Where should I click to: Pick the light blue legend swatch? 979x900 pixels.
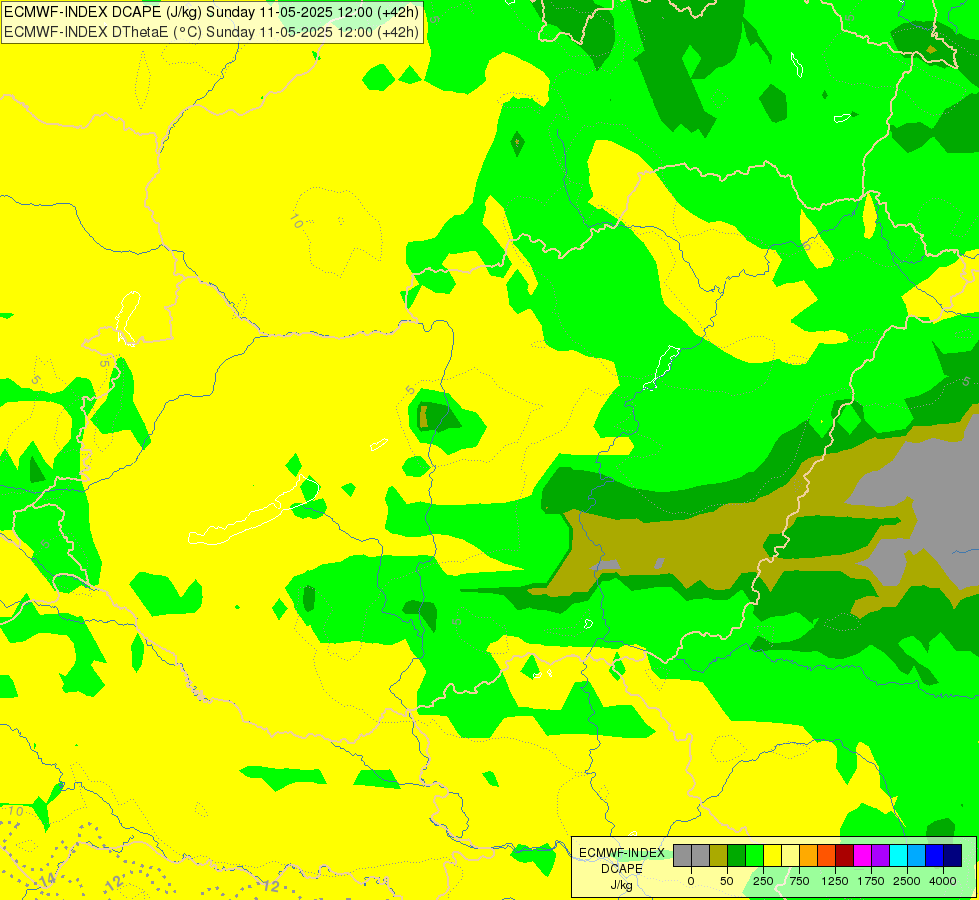click(917, 856)
